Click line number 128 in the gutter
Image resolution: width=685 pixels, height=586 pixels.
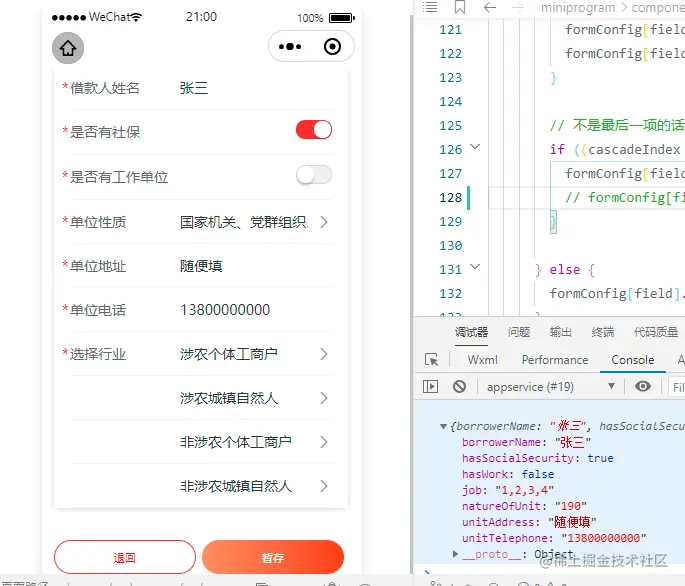click(450, 198)
